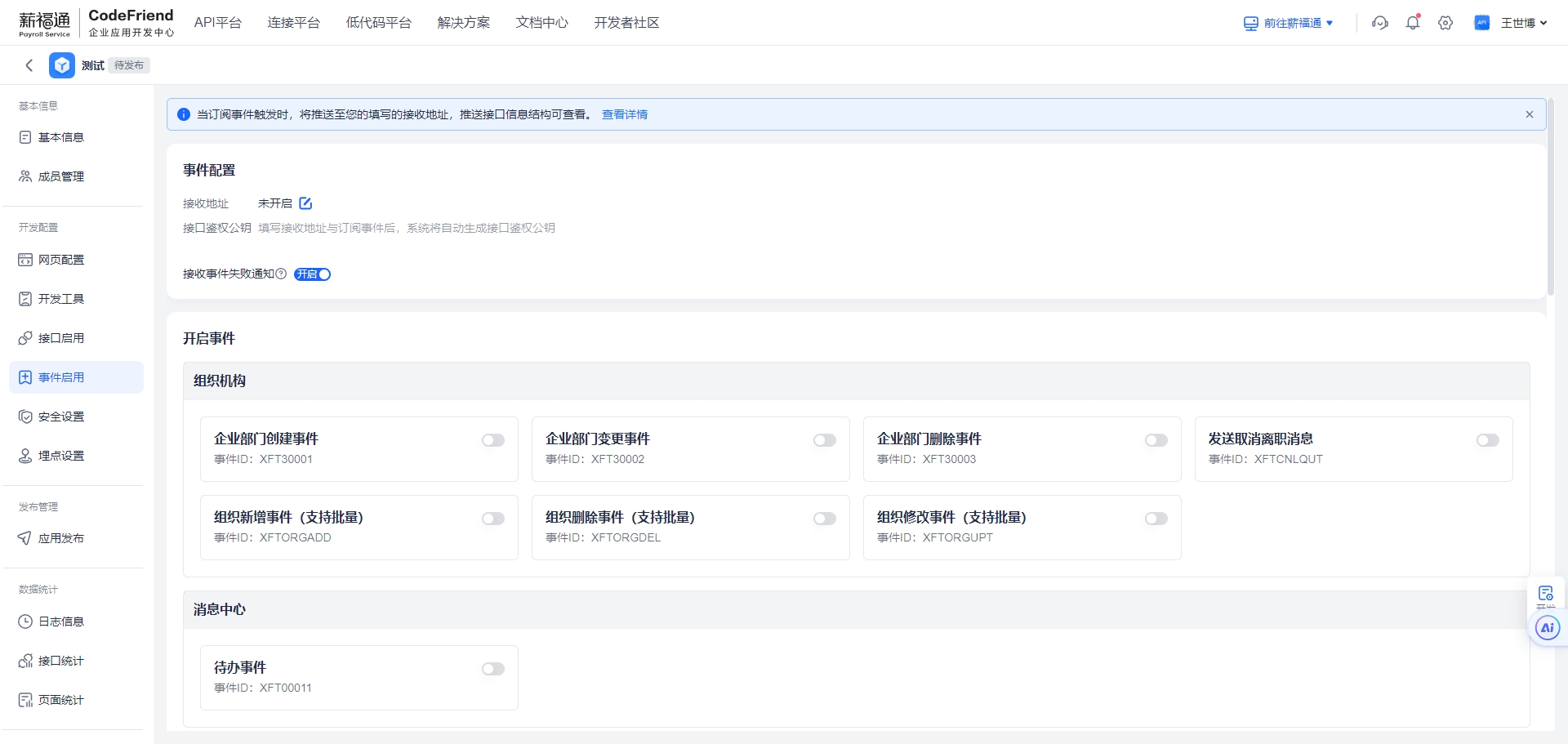This screenshot has width=1568, height=744.
Task: Open notifications bell icon
Action: click(1413, 23)
